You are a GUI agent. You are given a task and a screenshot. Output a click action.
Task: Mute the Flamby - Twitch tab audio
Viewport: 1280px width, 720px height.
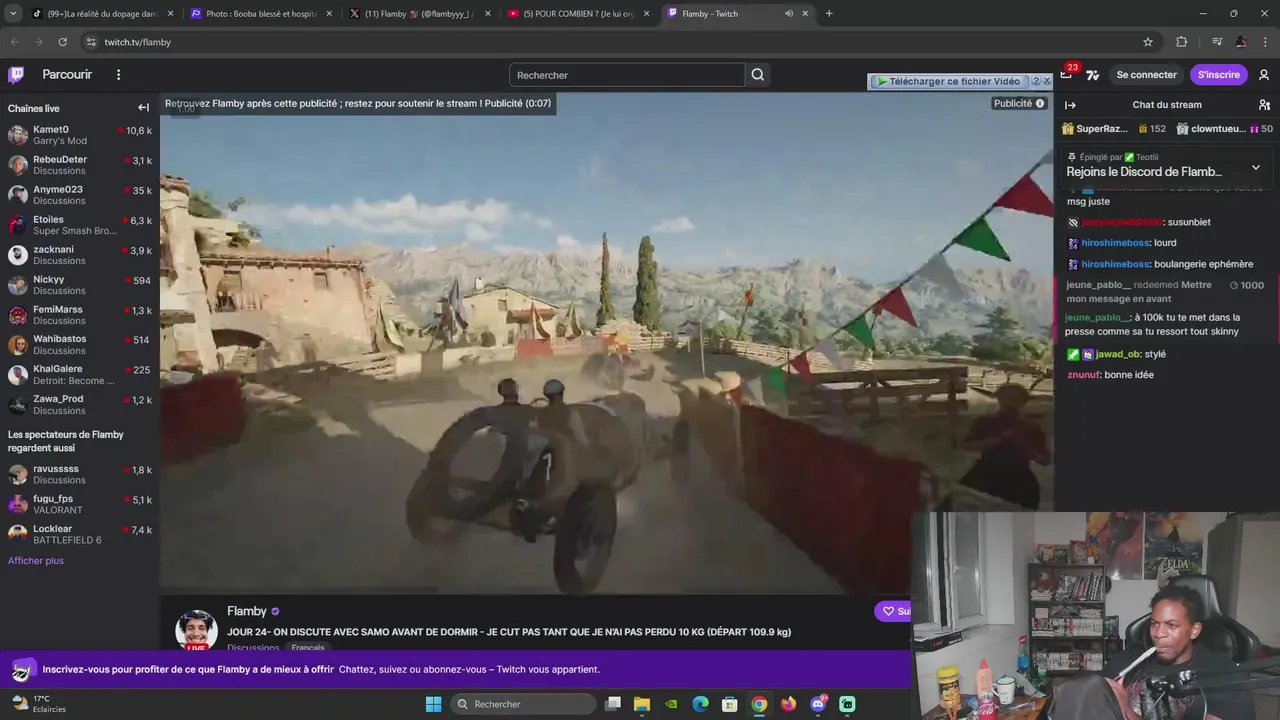789,14
